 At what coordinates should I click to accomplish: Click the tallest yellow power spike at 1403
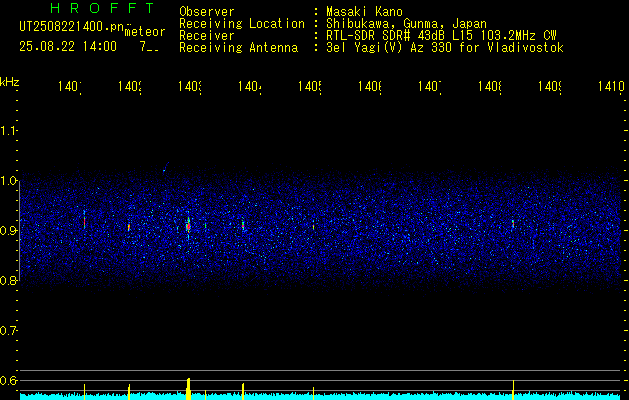(x=188, y=388)
